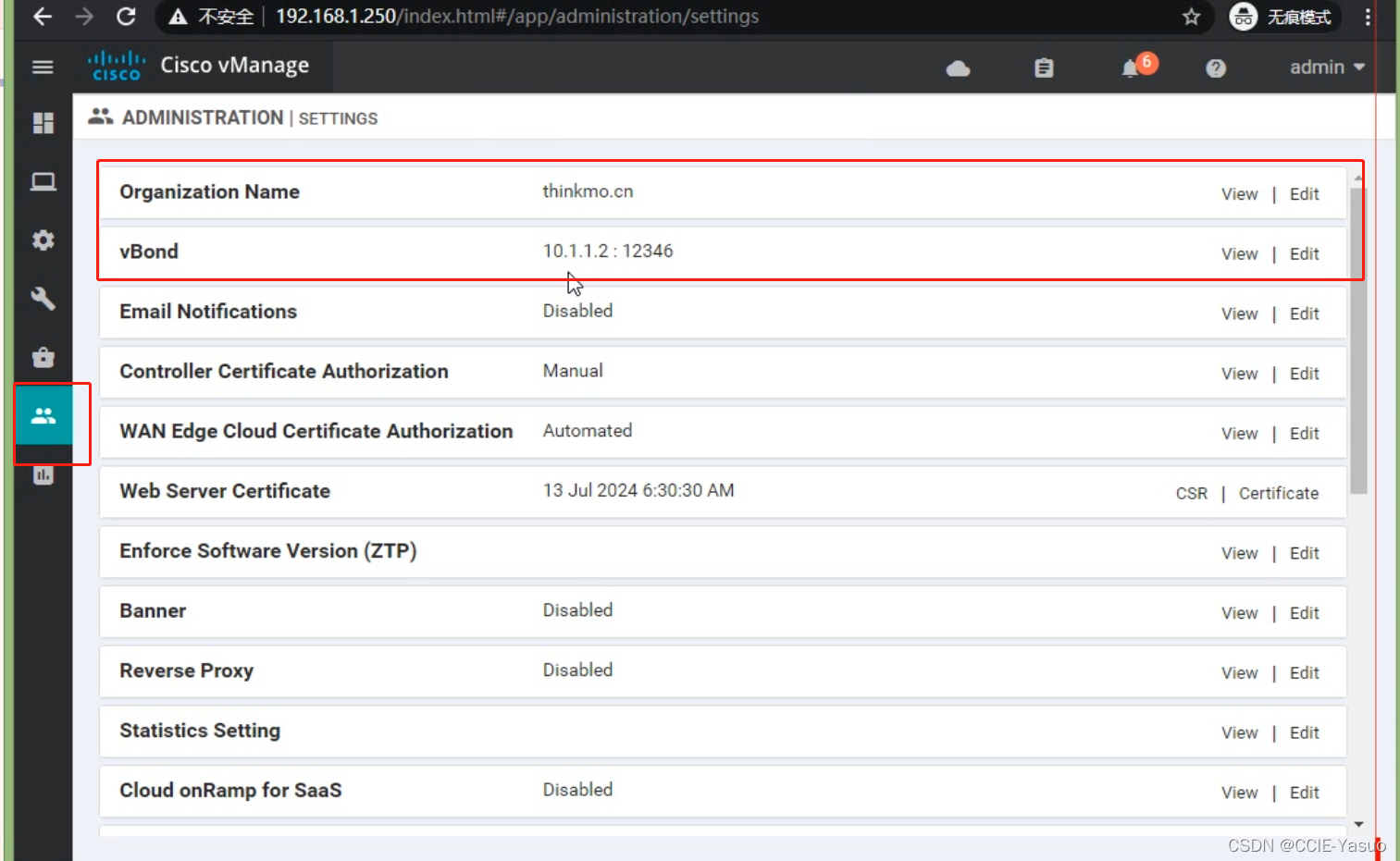Edit Email Notifications setting
Viewport: 1400px width, 861px height.
click(x=1304, y=314)
